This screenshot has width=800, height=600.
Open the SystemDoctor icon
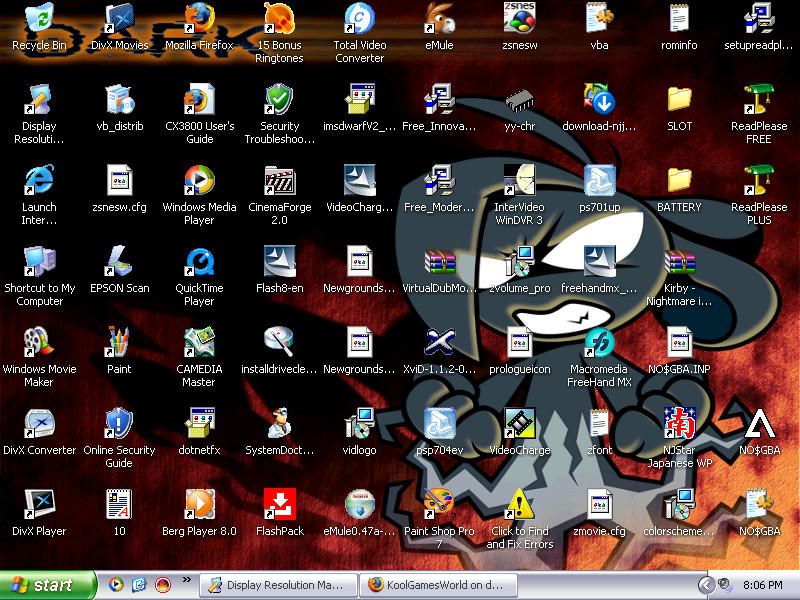[279, 423]
